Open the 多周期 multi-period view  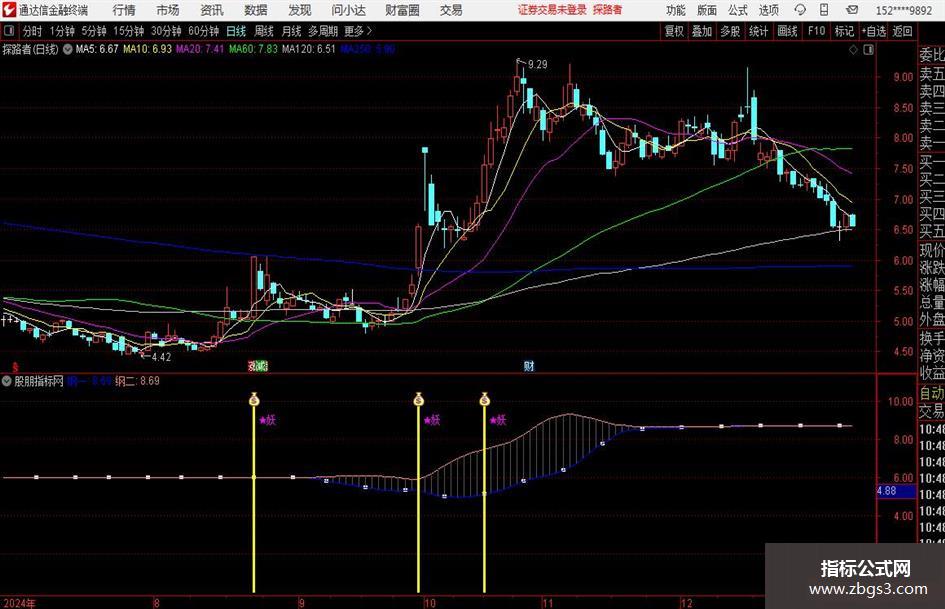[x=323, y=31]
